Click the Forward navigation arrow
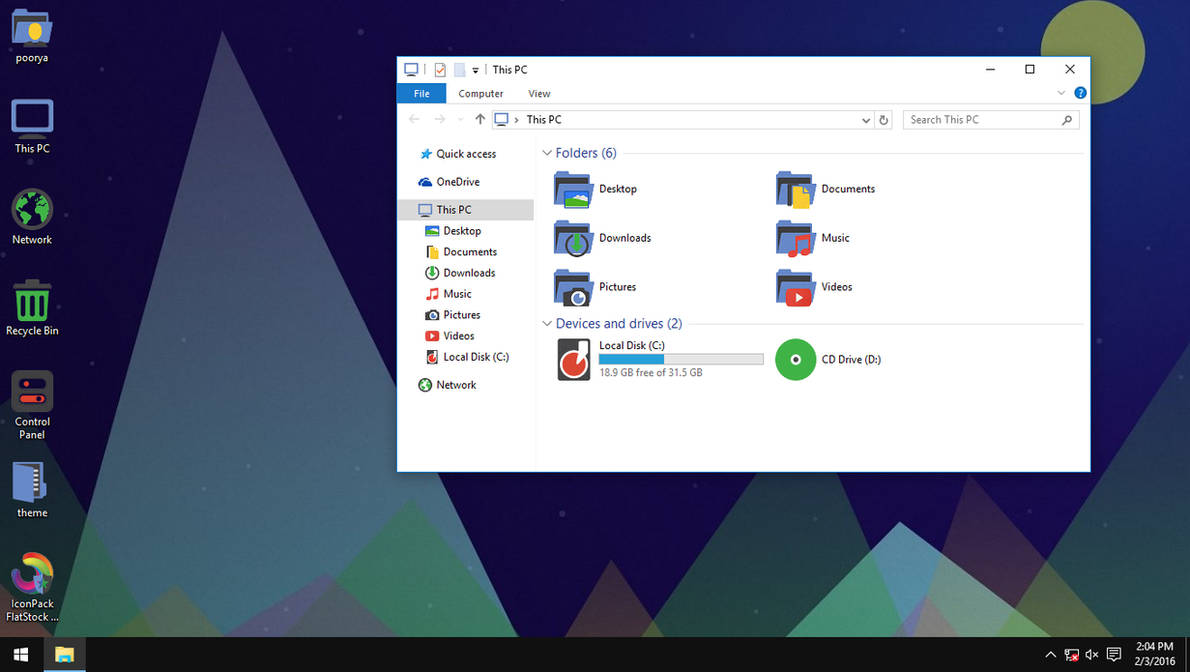The height and width of the screenshot is (672, 1190). (x=439, y=119)
